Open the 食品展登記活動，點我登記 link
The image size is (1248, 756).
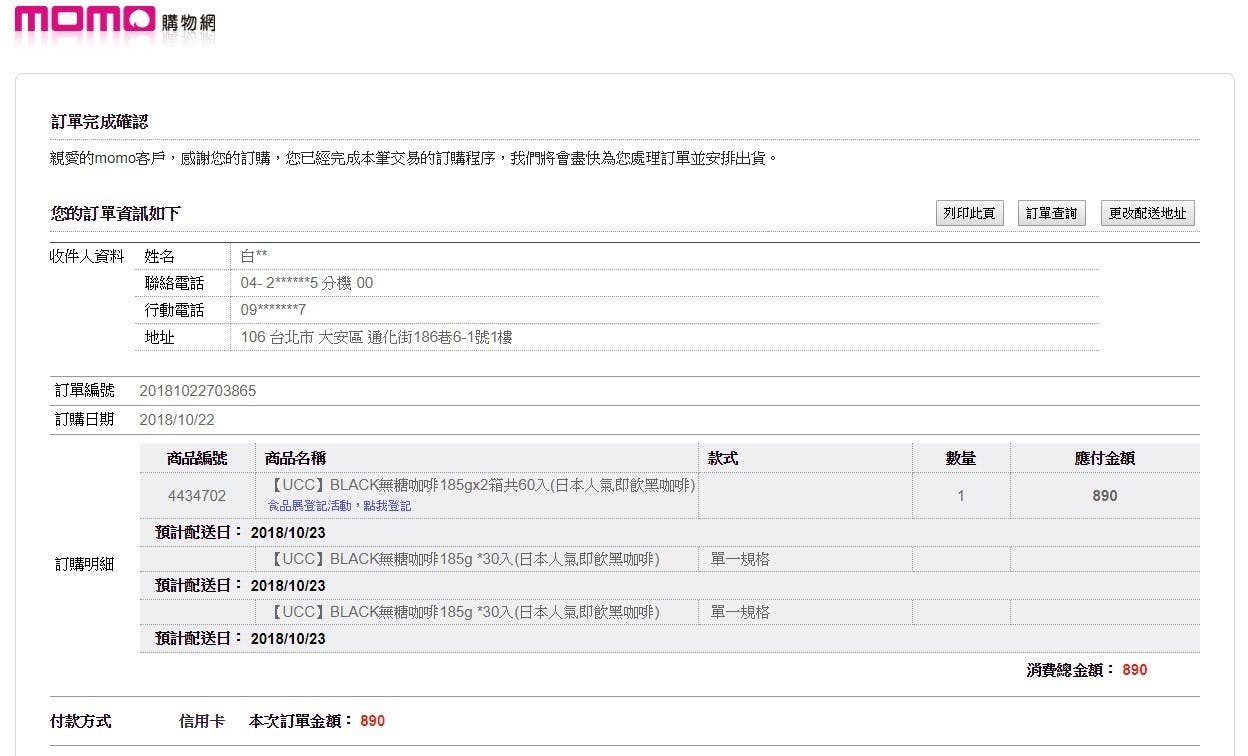pos(339,506)
